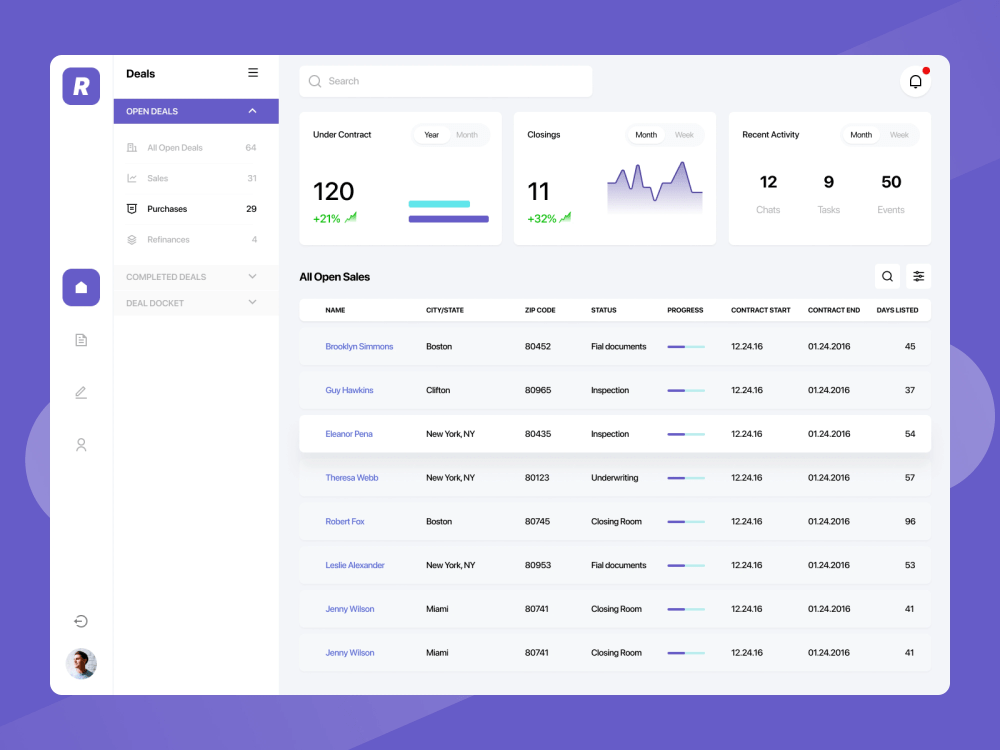Click the green trend icon next to +32%

tap(565, 218)
